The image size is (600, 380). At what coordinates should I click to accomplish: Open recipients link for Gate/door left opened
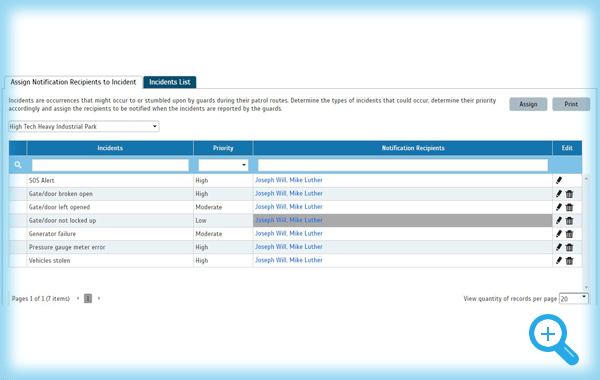coord(289,207)
